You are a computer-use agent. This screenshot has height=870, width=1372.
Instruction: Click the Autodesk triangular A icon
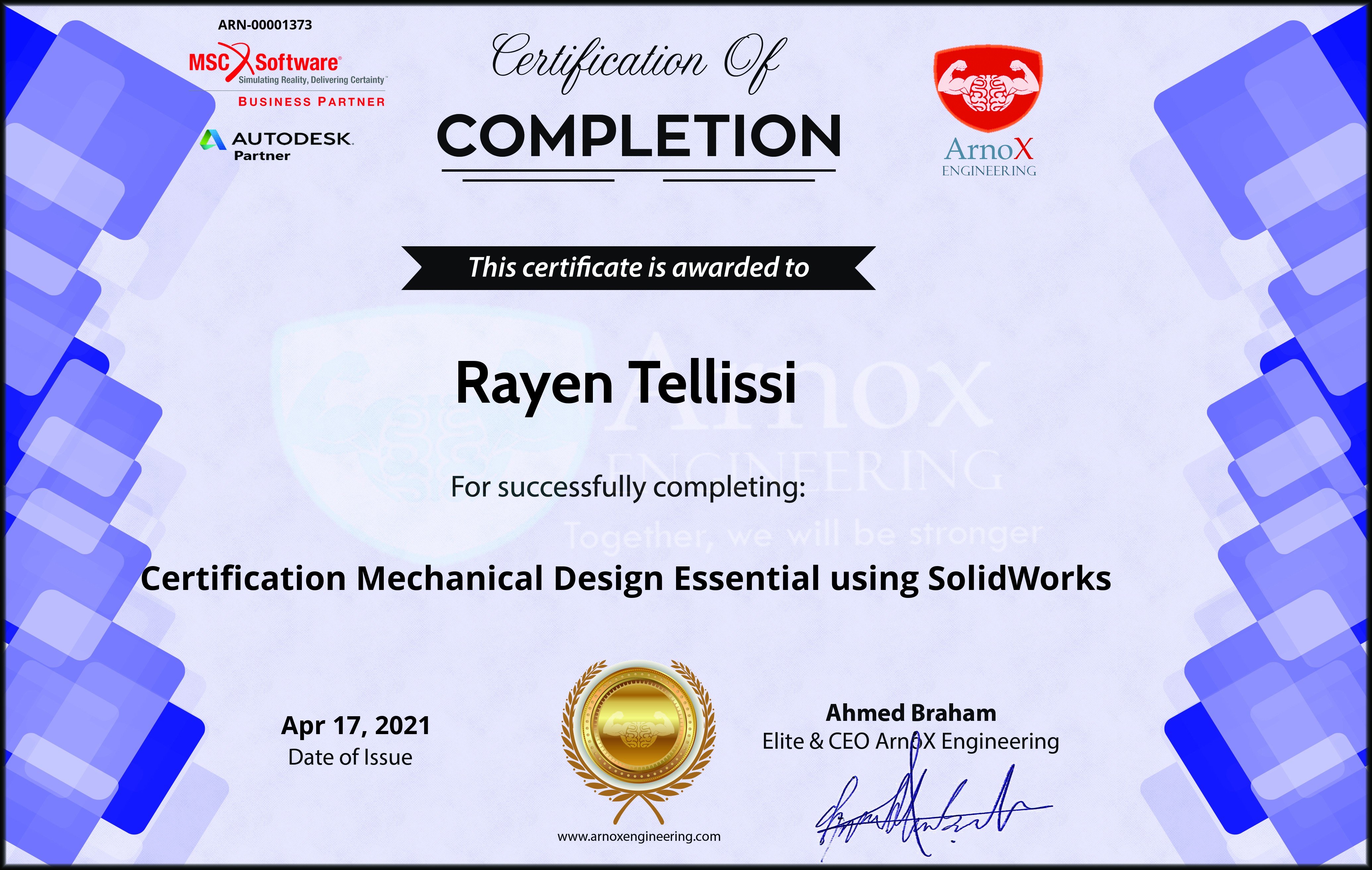point(212,140)
